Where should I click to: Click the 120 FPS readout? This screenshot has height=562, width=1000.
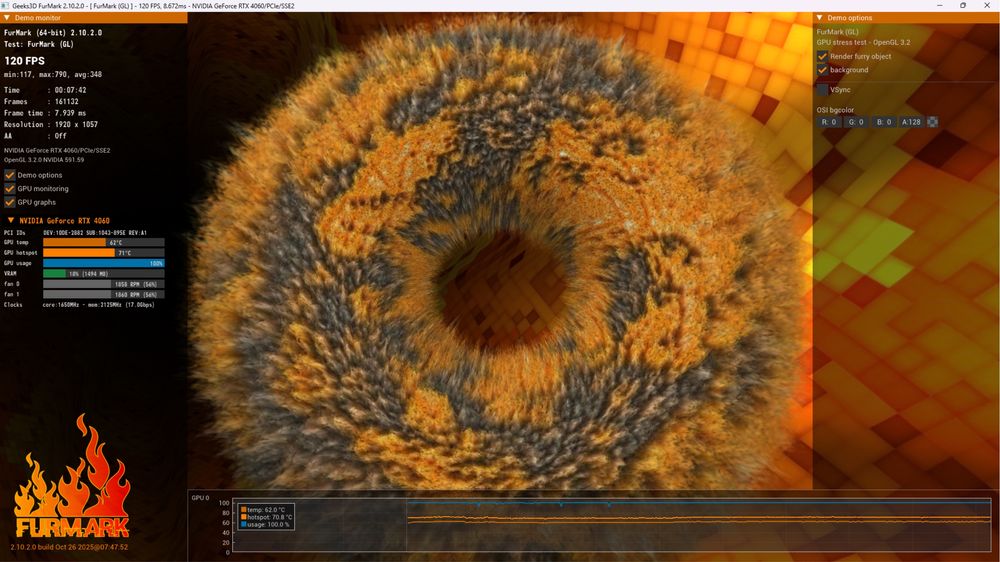pyautogui.click(x=24, y=61)
